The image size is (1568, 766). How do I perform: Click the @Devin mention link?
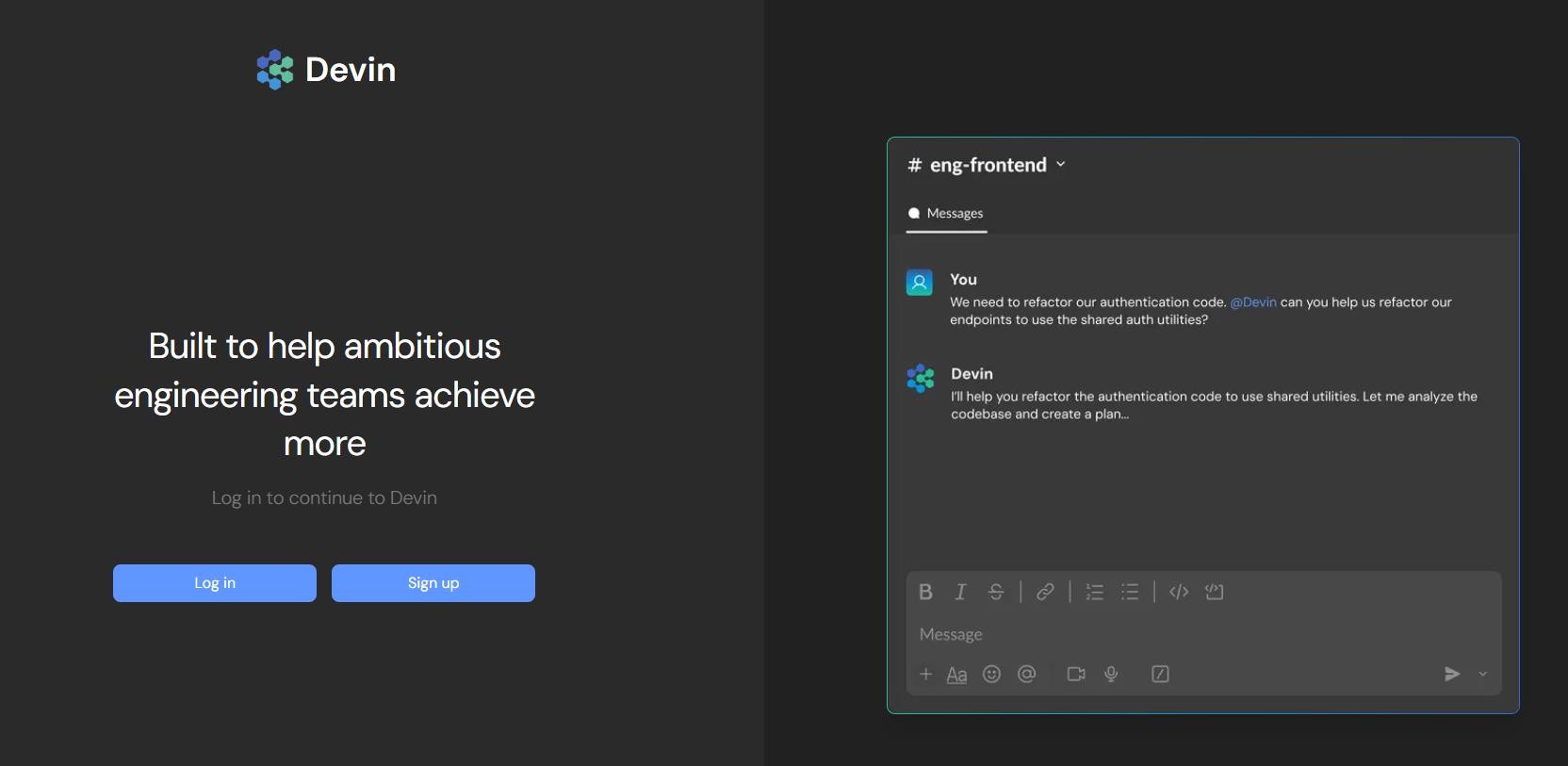tap(1253, 302)
